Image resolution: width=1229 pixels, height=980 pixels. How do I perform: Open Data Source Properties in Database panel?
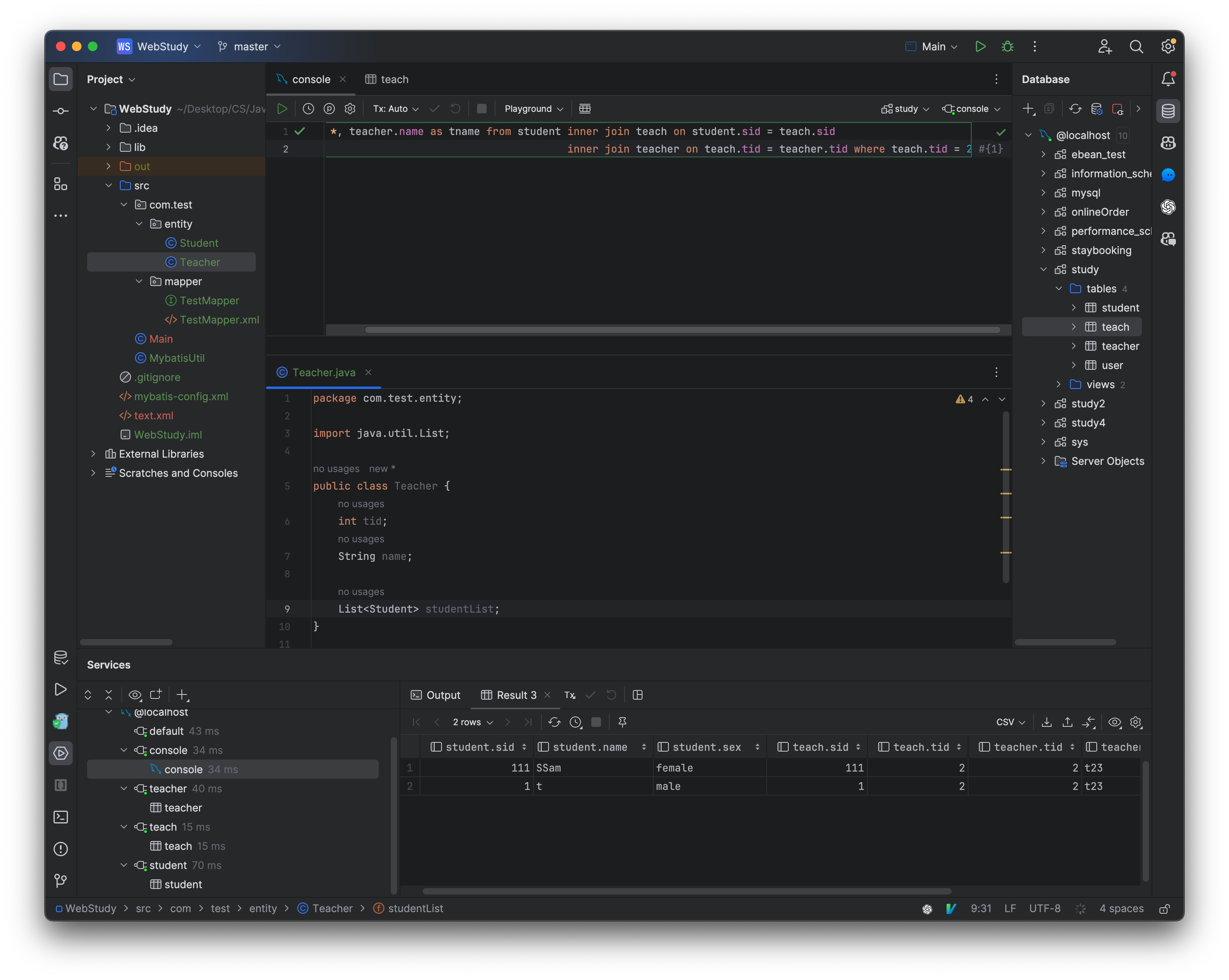click(1097, 108)
